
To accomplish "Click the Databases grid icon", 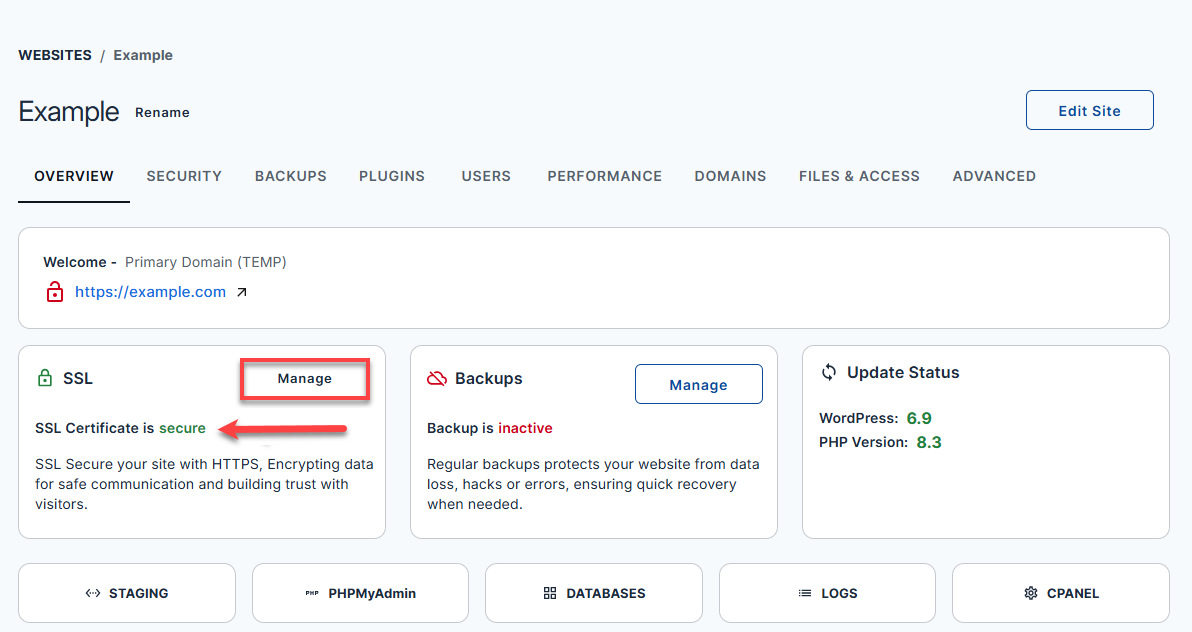I will (x=550, y=593).
